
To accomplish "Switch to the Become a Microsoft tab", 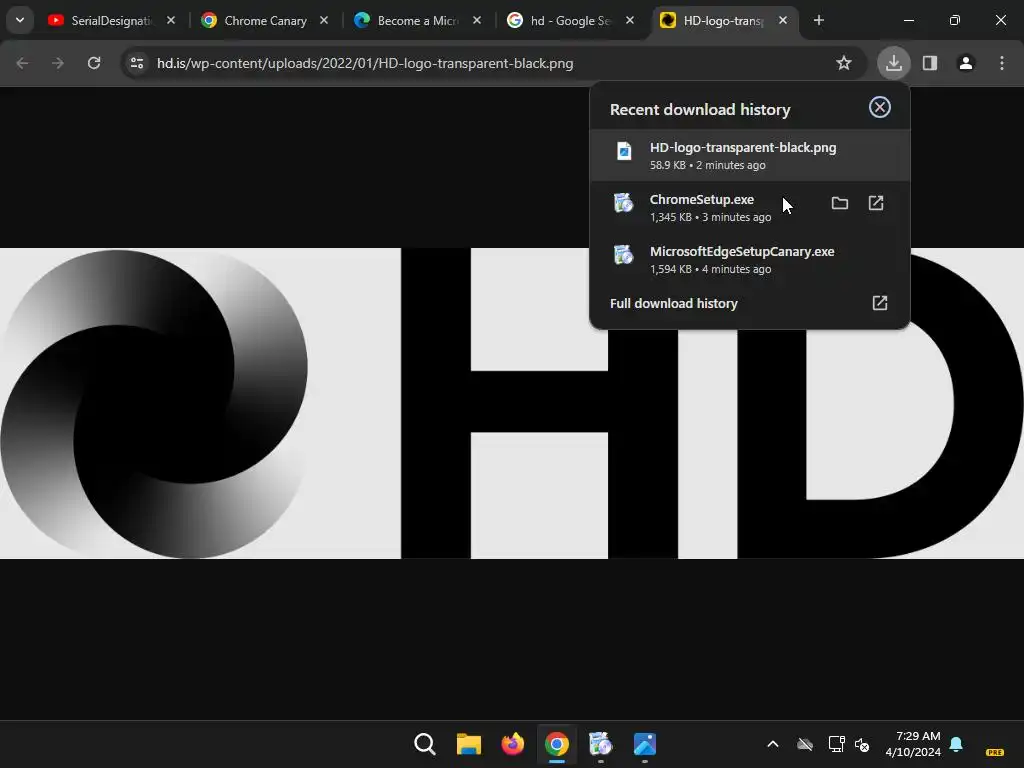I will click(418, 21).
